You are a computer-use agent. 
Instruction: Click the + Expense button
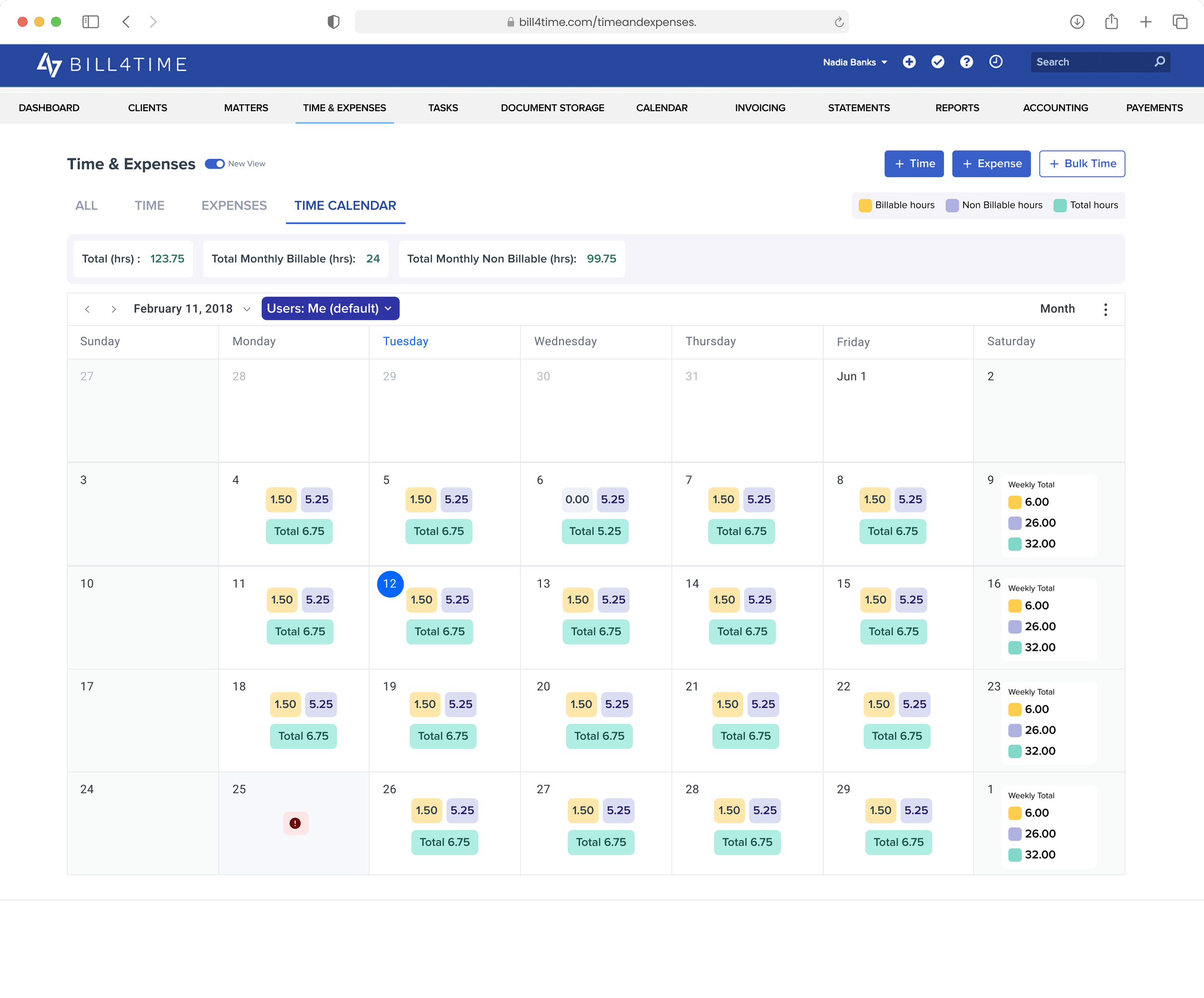[x=991, y=164]
